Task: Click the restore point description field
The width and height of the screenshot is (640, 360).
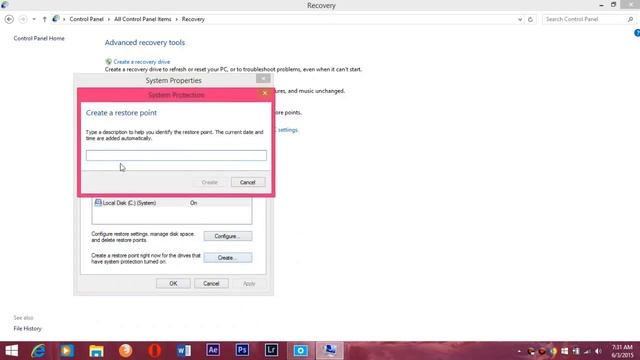Action: [176, 155]
